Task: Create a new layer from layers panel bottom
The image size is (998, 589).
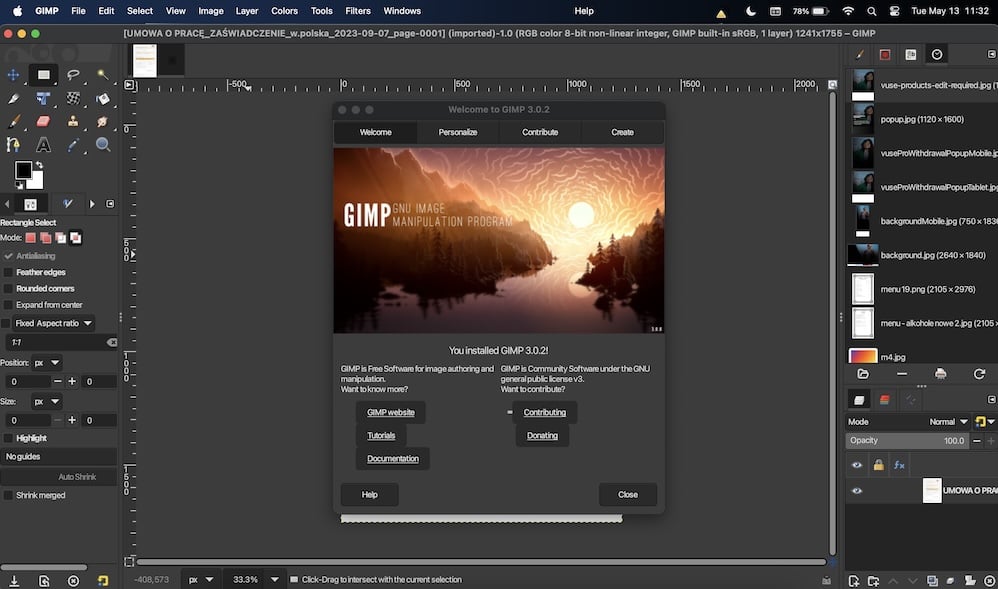Action: coord(854,580)
